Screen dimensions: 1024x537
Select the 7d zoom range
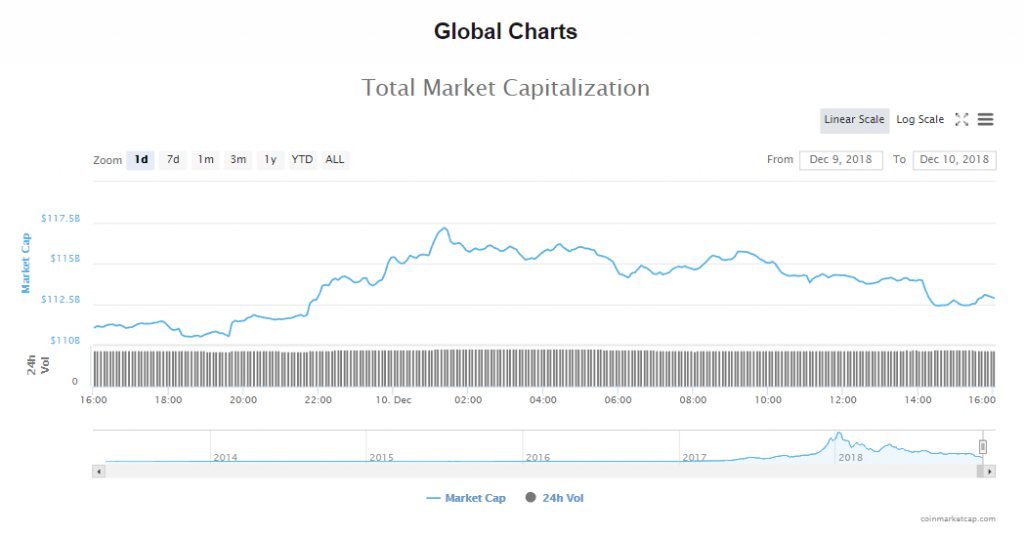pos(173,160)
